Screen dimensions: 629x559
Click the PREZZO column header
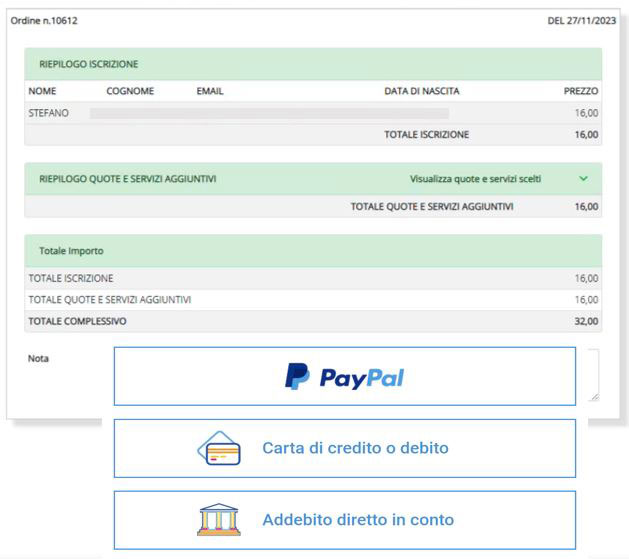pos(581,91)
